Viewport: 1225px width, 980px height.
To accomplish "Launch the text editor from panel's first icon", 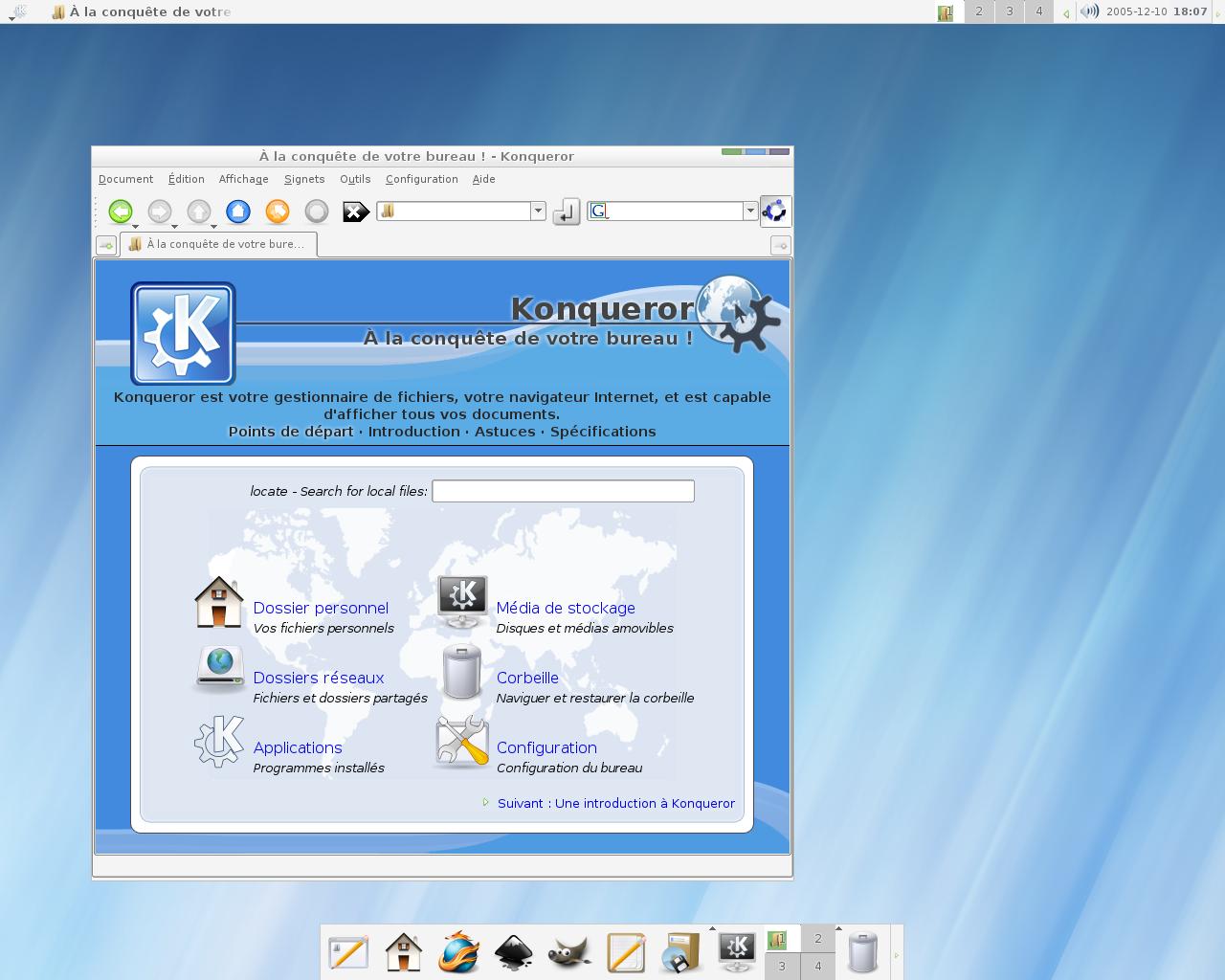I will (348, 952).
